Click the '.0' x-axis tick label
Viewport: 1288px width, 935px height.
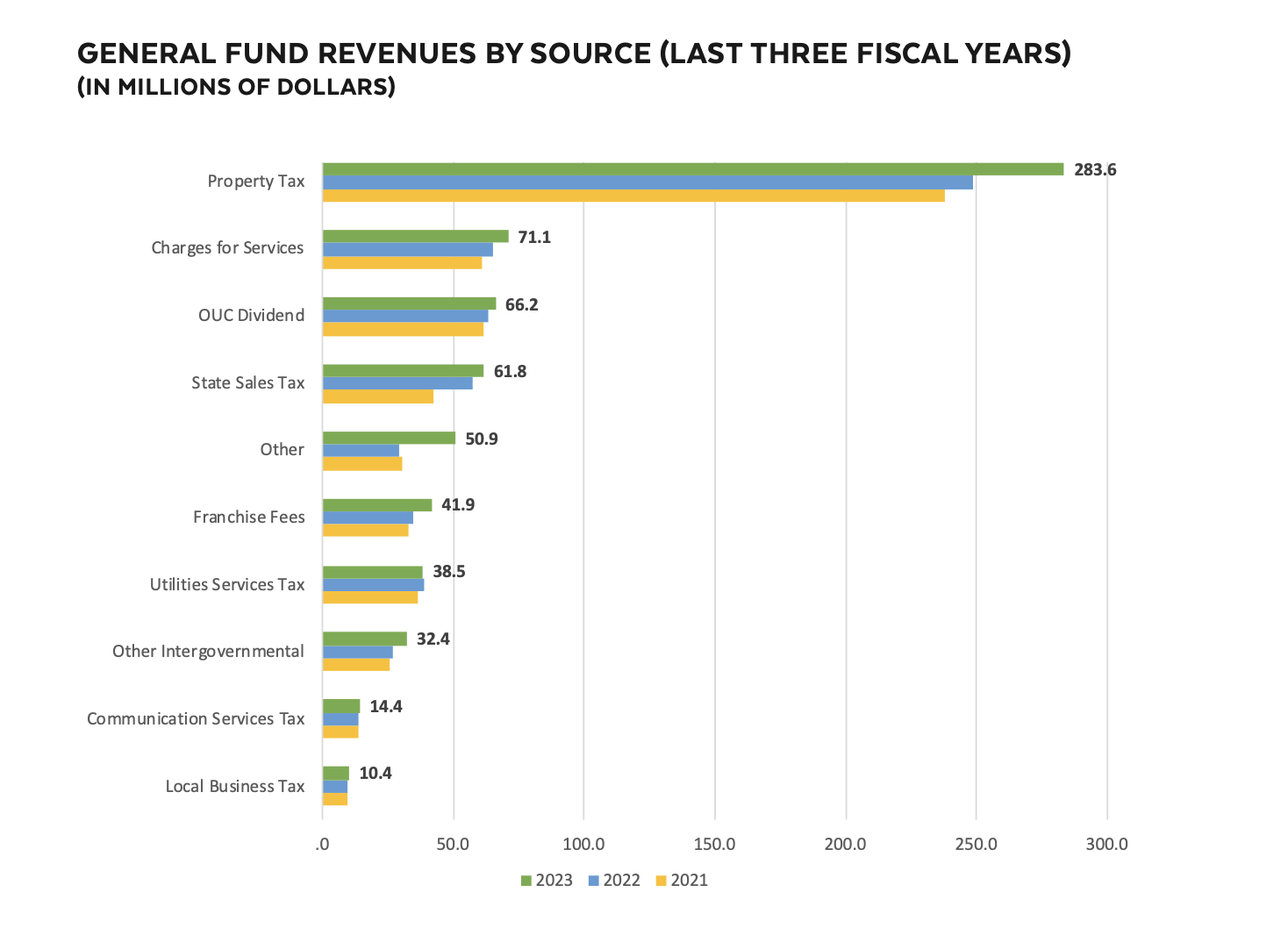click(322, 844)
